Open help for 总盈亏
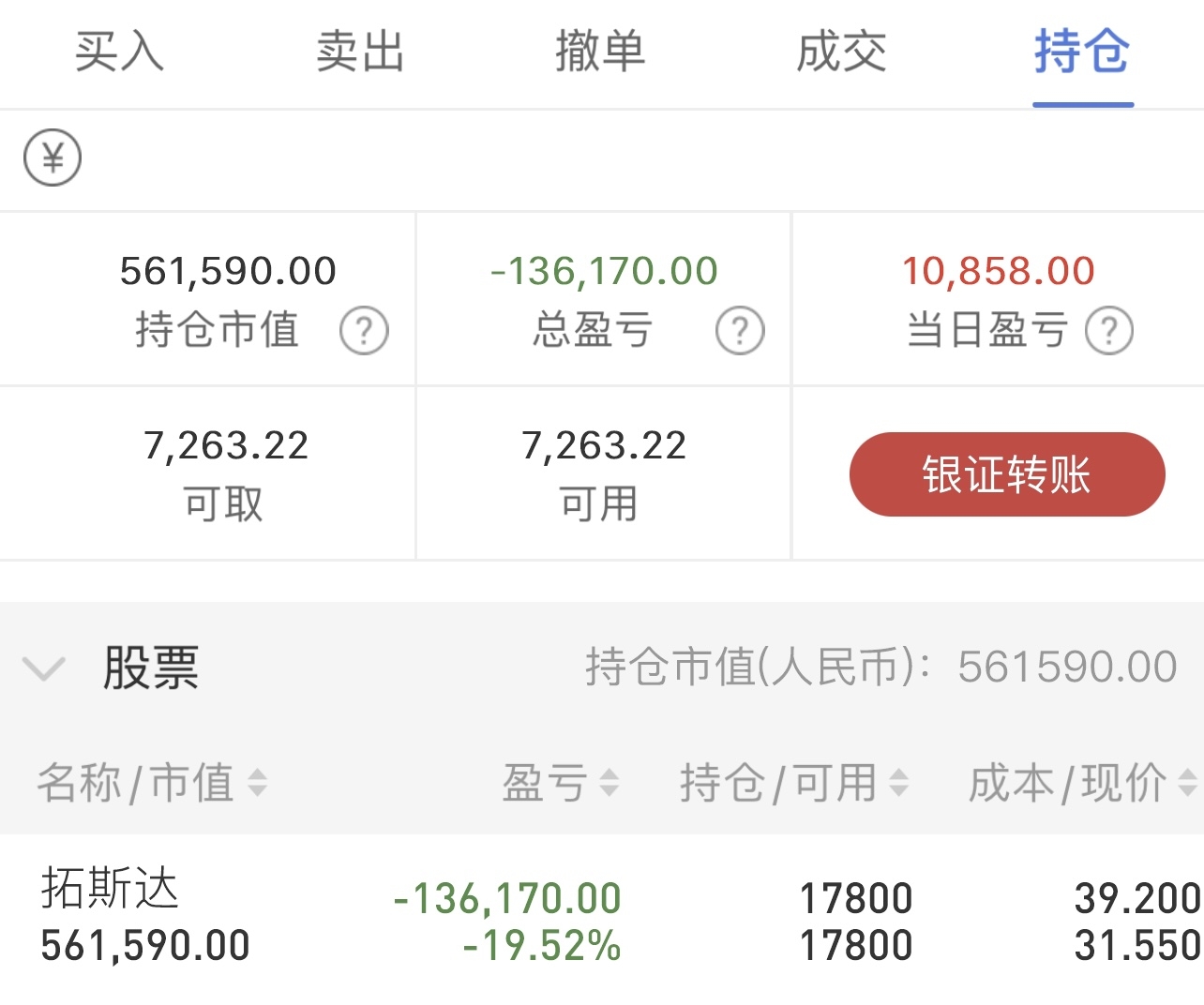1204x1005 pixels. click(740, 331)
